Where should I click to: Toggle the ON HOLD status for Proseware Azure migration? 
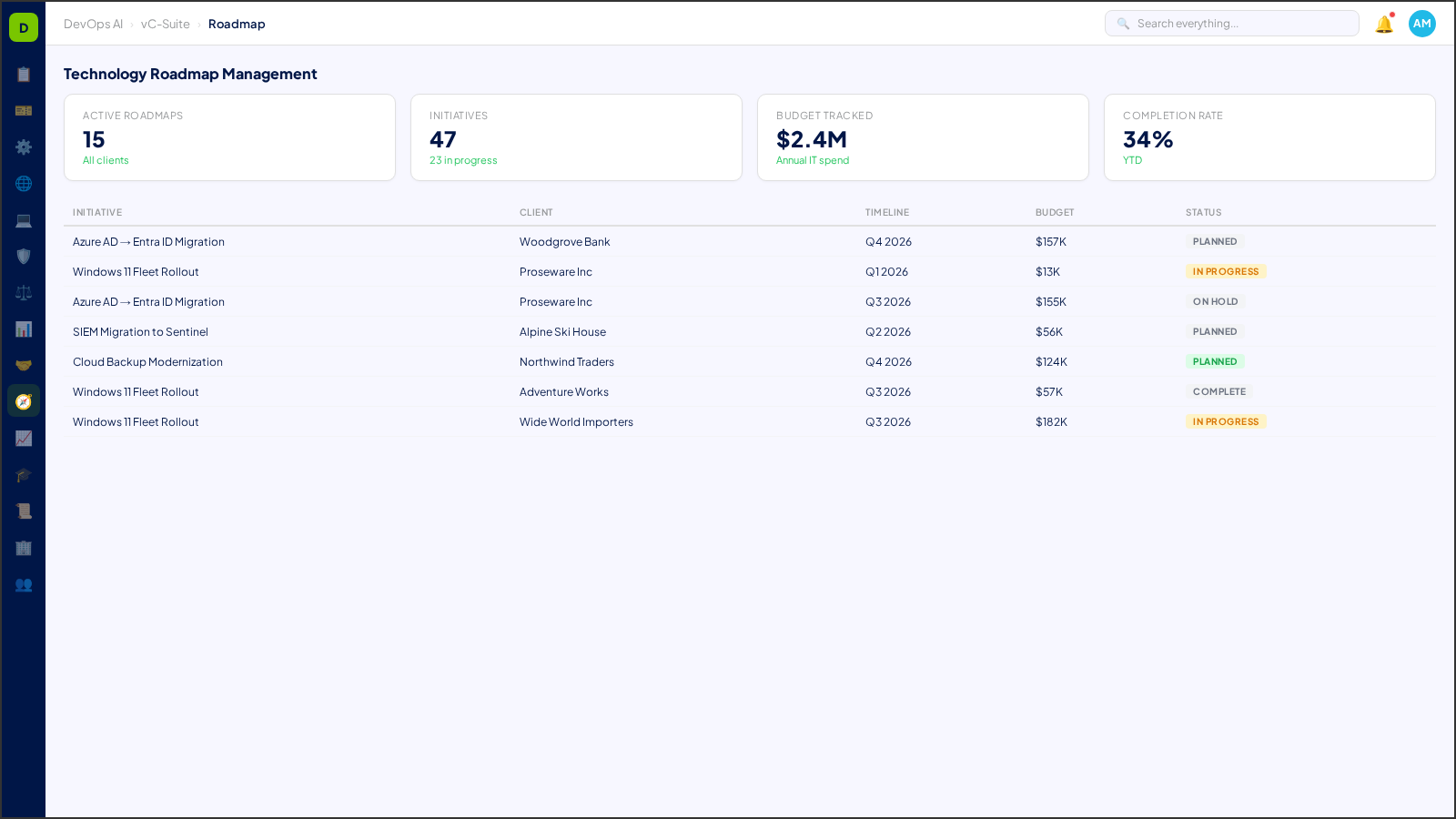[x=1216, y=301]
